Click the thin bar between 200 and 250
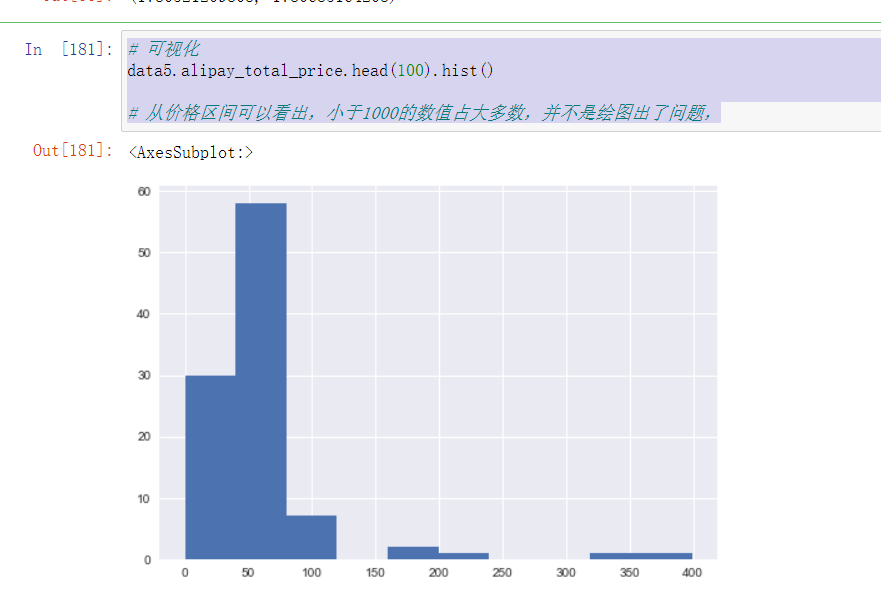 click(464, 556)
